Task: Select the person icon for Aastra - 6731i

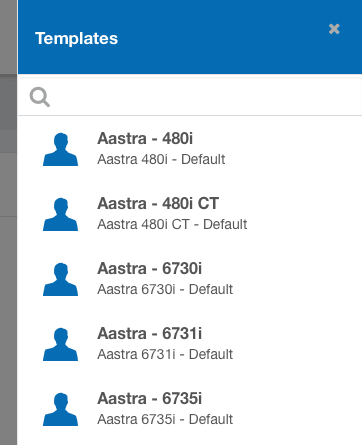Action: (60, 344)
